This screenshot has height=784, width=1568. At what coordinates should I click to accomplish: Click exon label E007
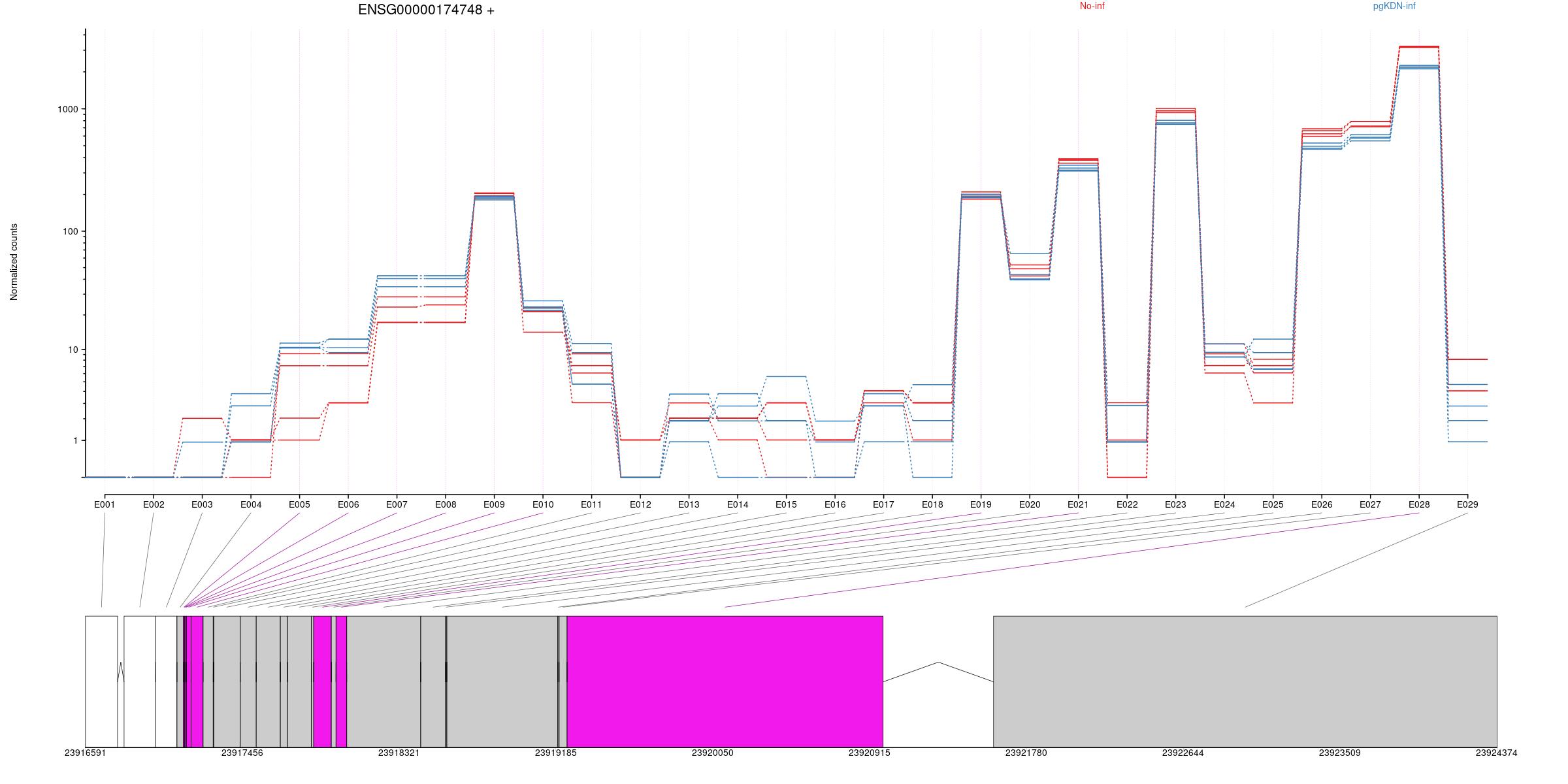[x=397, y=504]
